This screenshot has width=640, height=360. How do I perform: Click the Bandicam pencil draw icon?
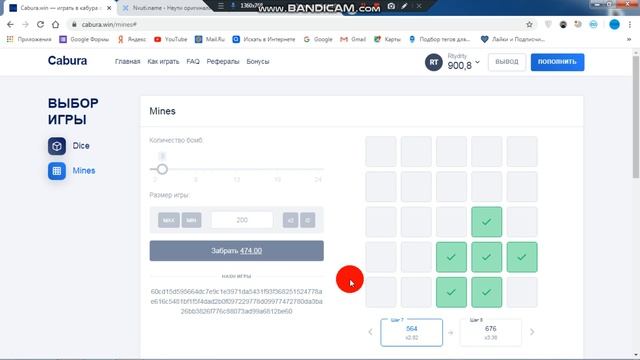coord(404,6)
